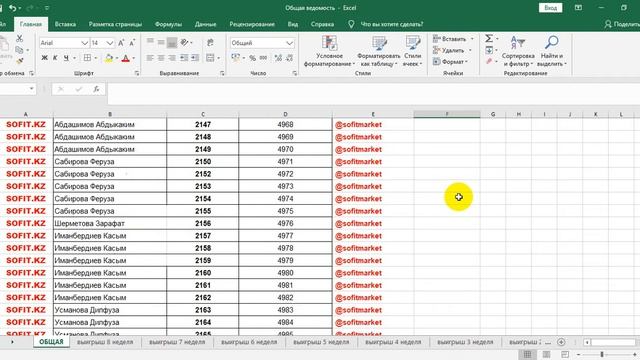Click the Fill Color yellow bucket swatch

point(108,58)
